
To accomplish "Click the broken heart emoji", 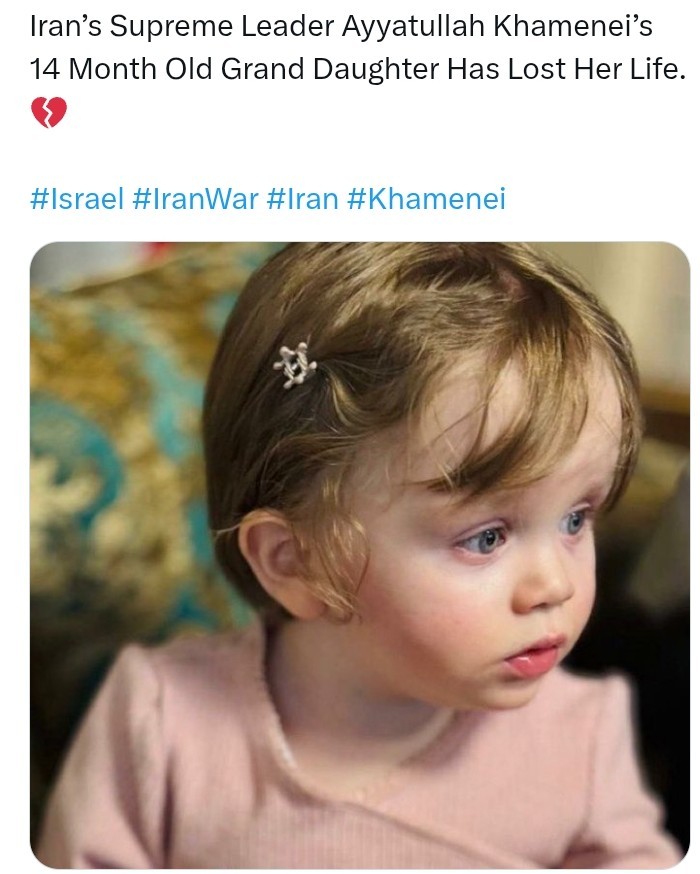I will click(48, 114).
